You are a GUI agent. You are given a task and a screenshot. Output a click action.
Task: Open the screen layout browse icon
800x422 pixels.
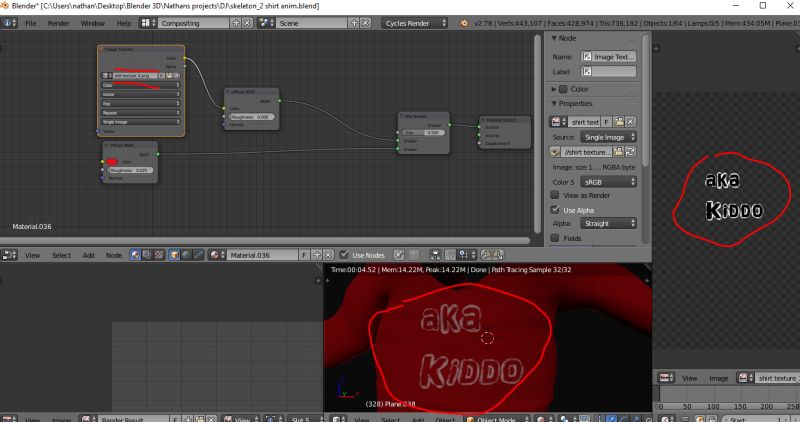[148, 23]
